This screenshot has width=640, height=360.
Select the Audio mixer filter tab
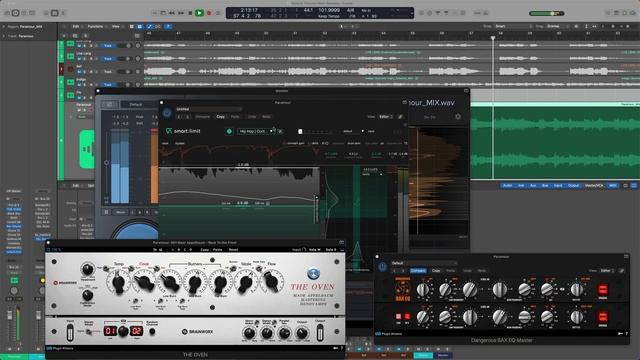coord(507,186)
